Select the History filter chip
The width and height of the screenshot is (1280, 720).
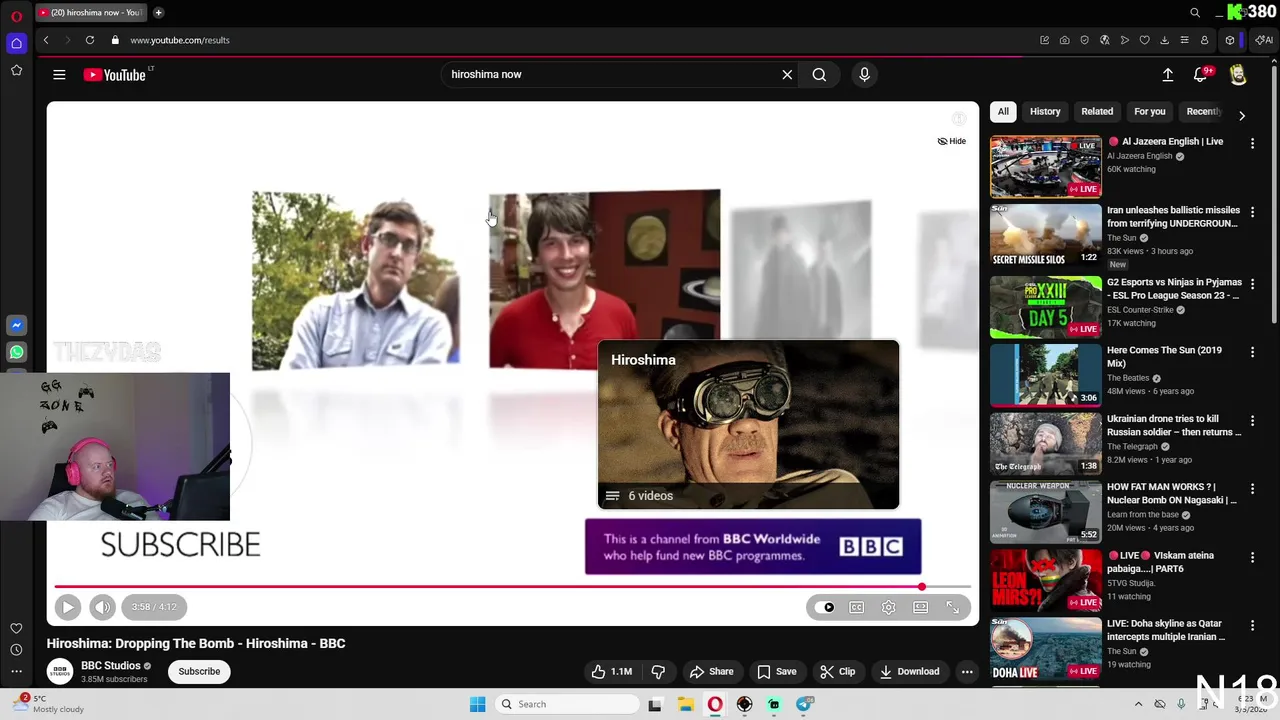click(x=1045, y=112)
